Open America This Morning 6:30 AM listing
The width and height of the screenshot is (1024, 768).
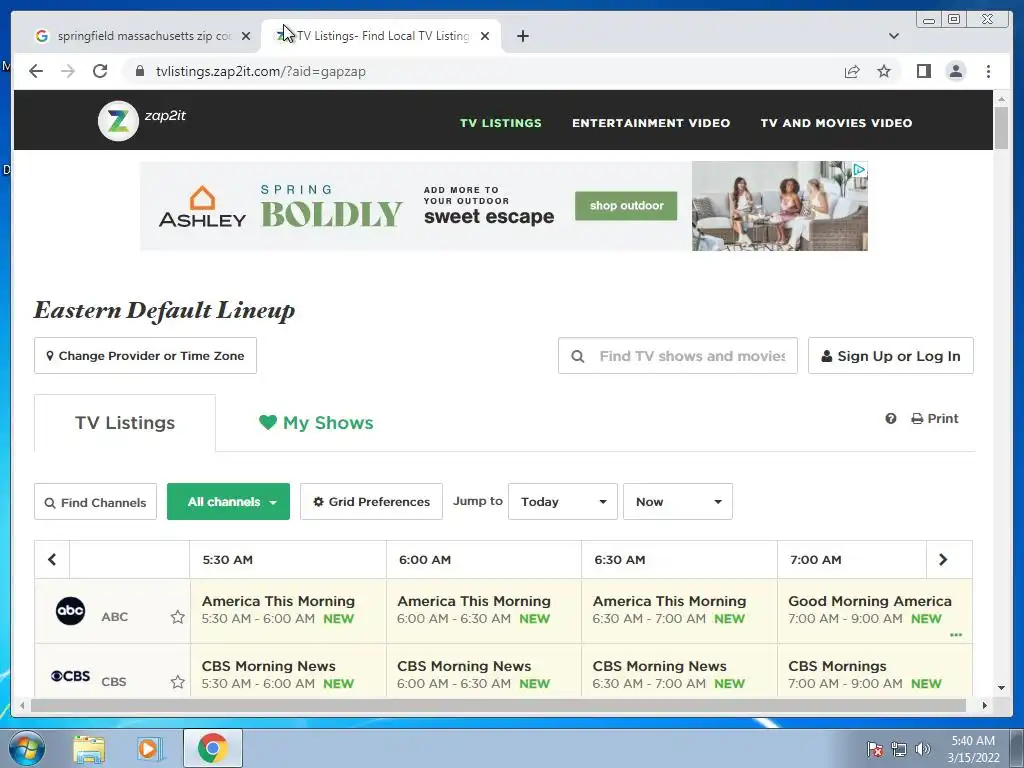679,611
